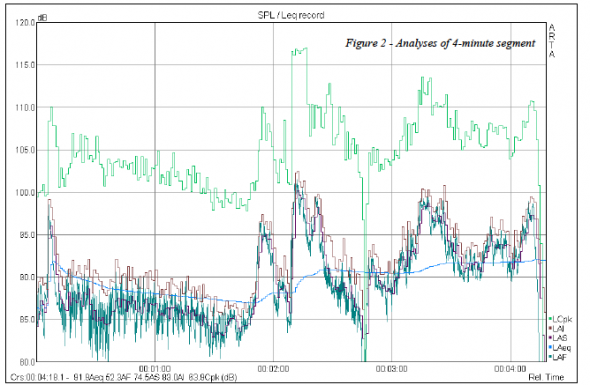590x385 pixels.
Task: Click the 115.0 y-axis value
Action: point(25,65)
